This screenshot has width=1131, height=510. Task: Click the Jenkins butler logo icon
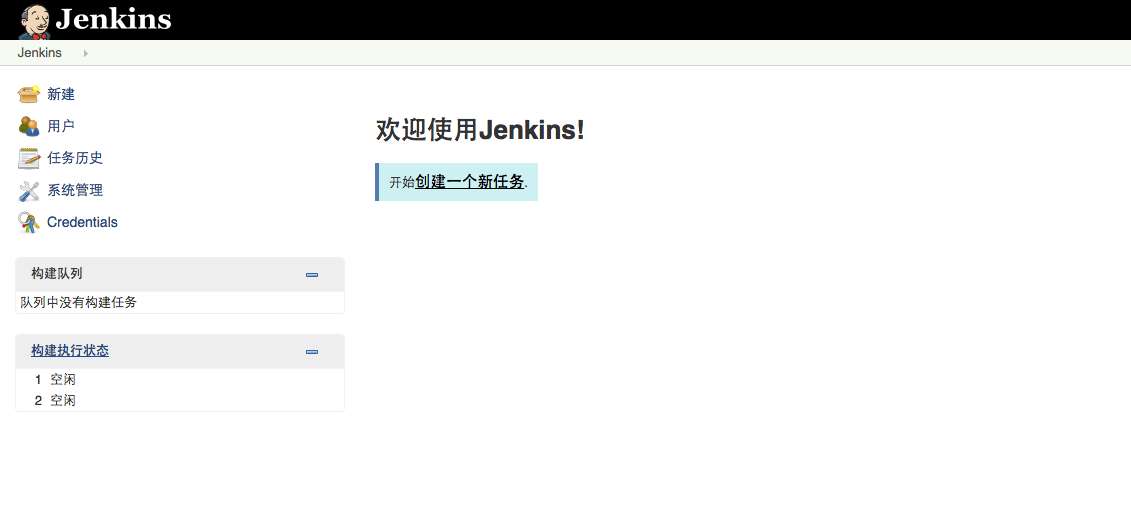34,21
